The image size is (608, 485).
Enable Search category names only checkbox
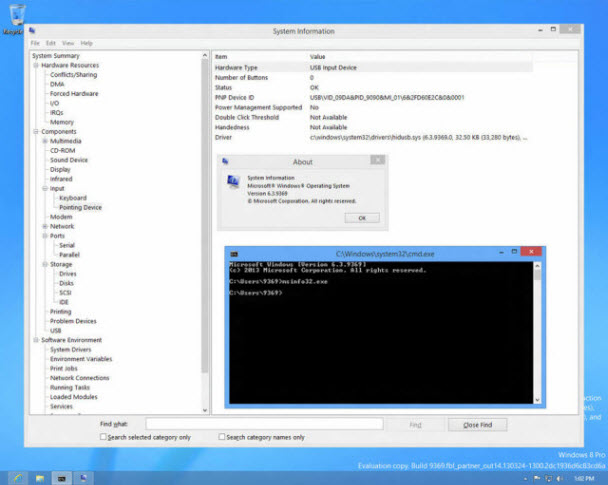tap(222, 437)
